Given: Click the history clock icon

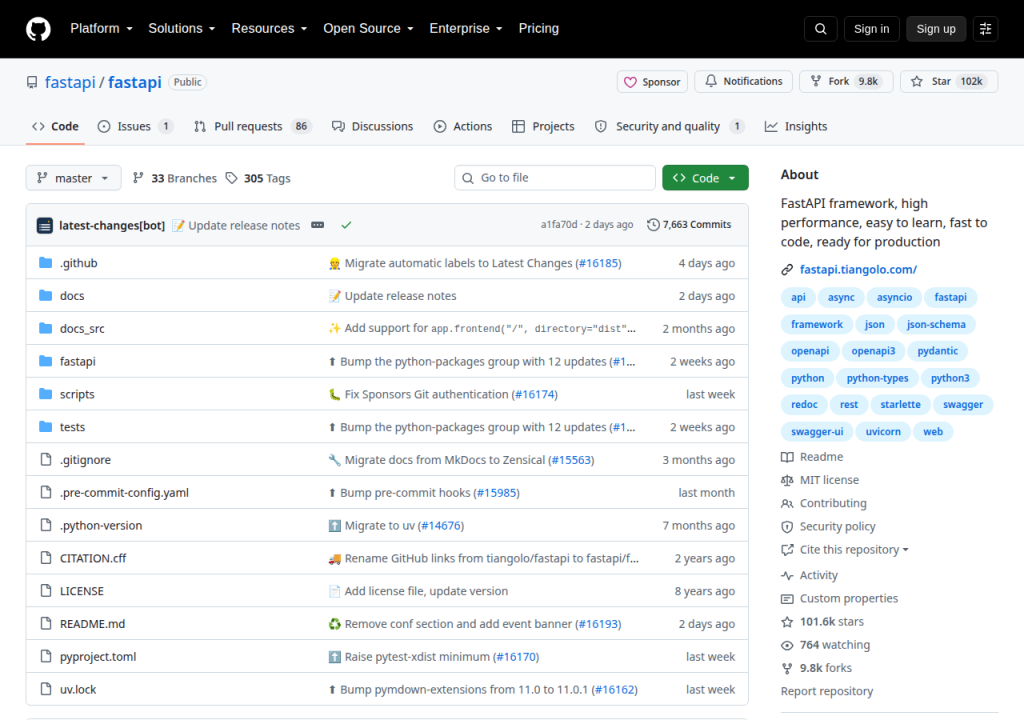Looking at the screenshot, I should (x=653, y=225).
